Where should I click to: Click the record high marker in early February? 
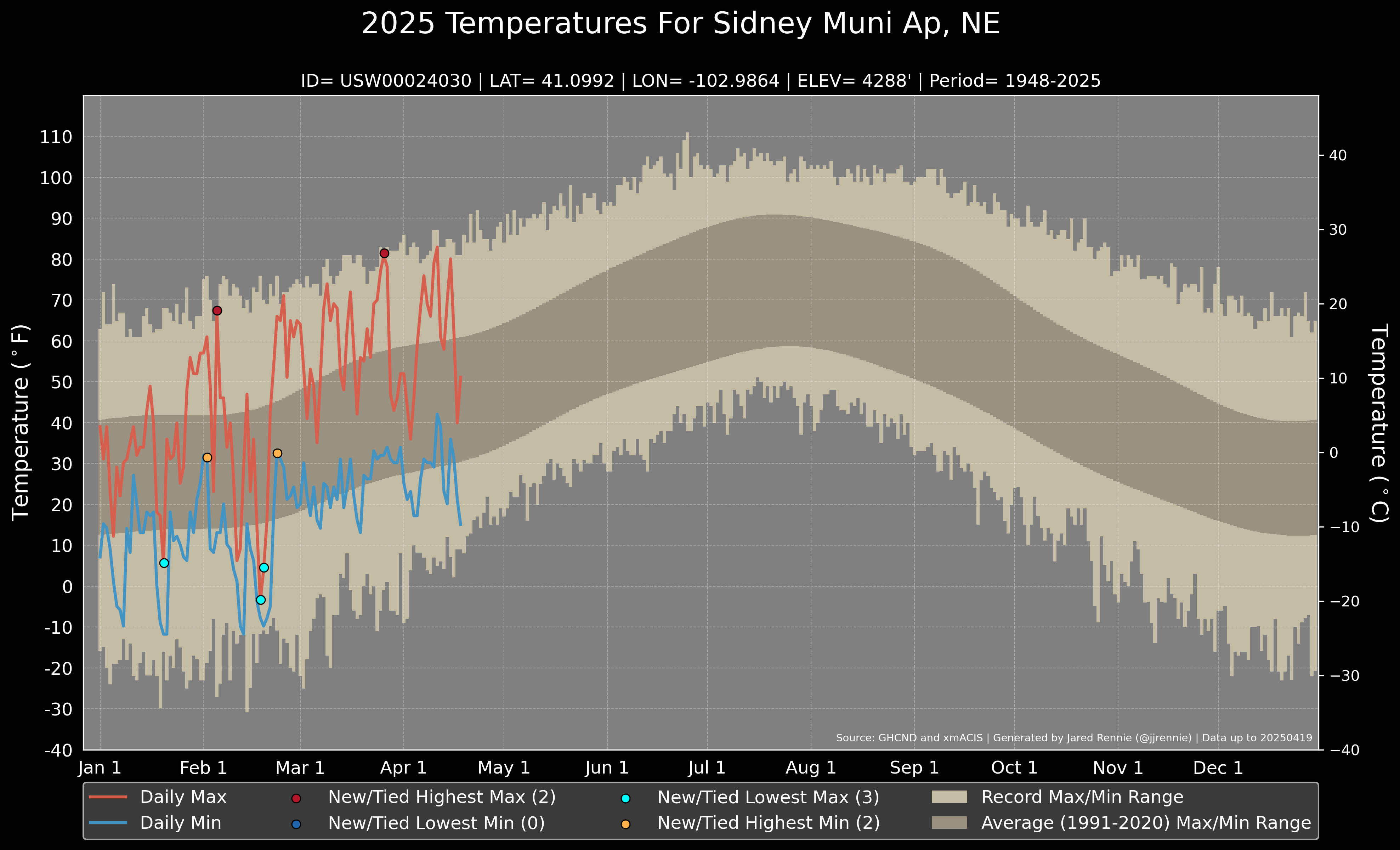tap(217, 310)
